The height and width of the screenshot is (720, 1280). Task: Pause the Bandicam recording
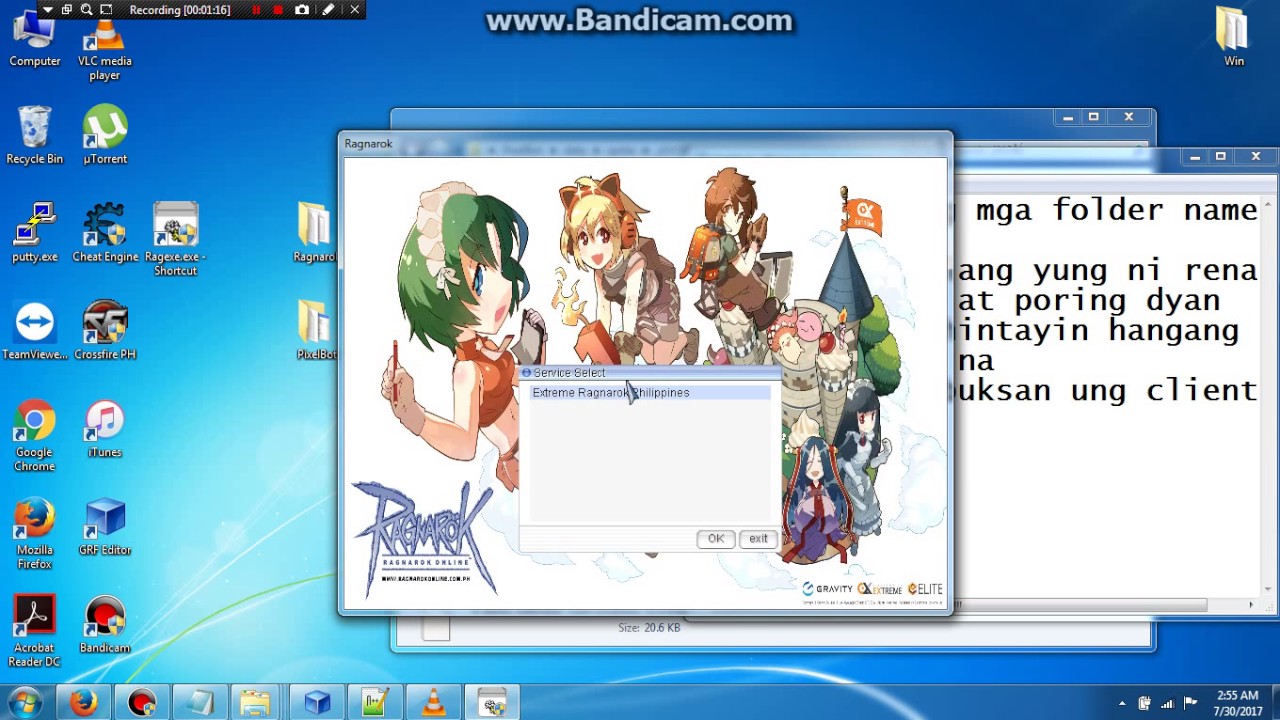(256, 10)
